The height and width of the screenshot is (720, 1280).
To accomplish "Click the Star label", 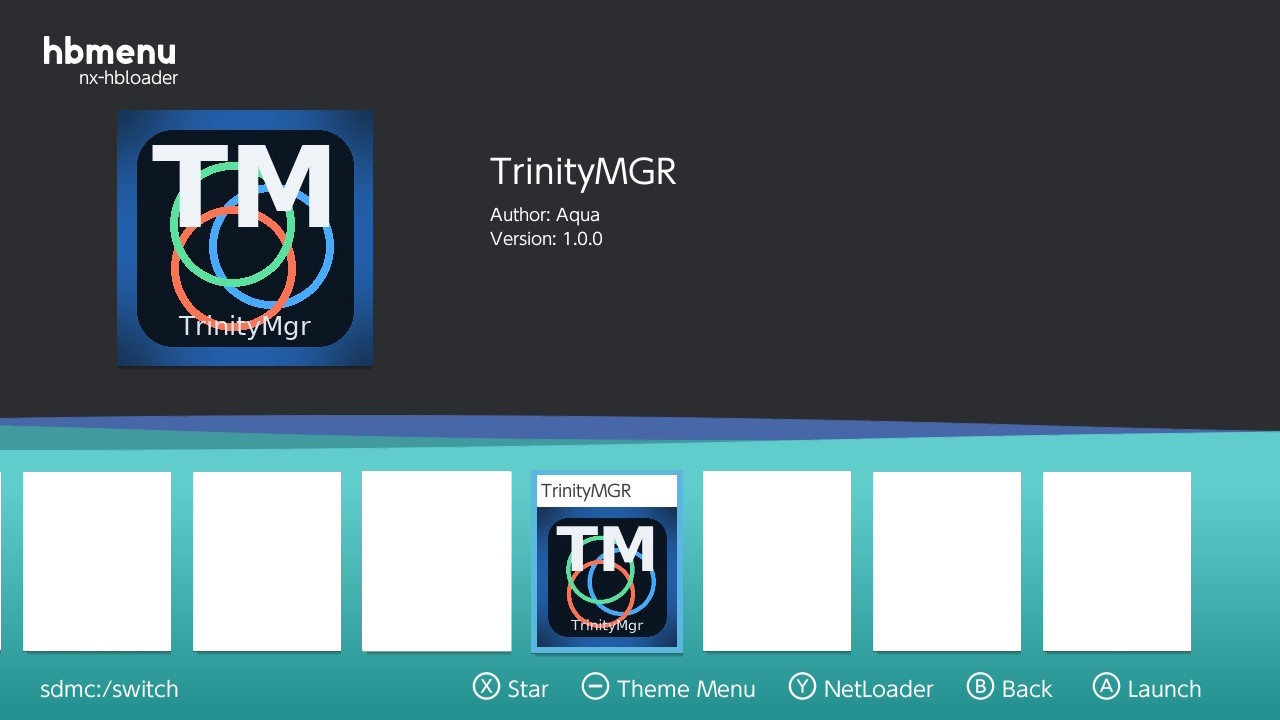I will 528,689.
